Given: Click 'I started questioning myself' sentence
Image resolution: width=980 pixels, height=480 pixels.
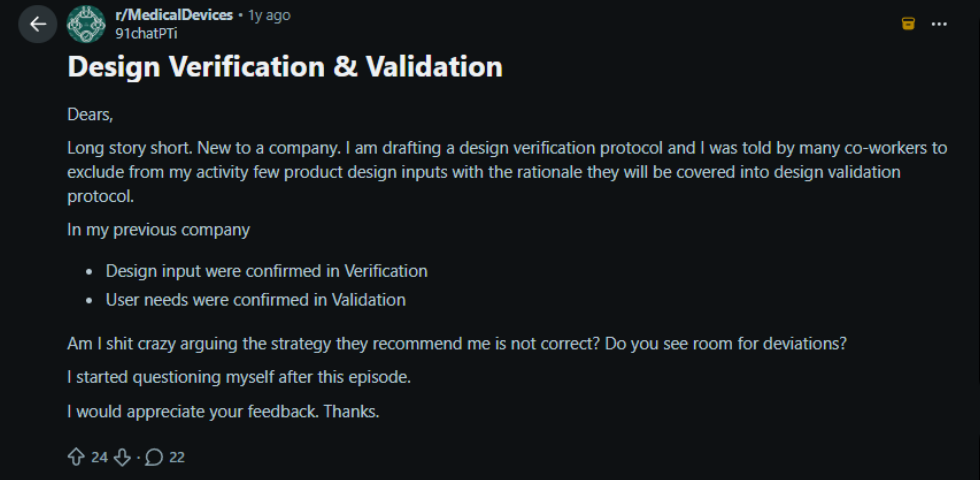Looking at the screenshot, I should (240, 378).
